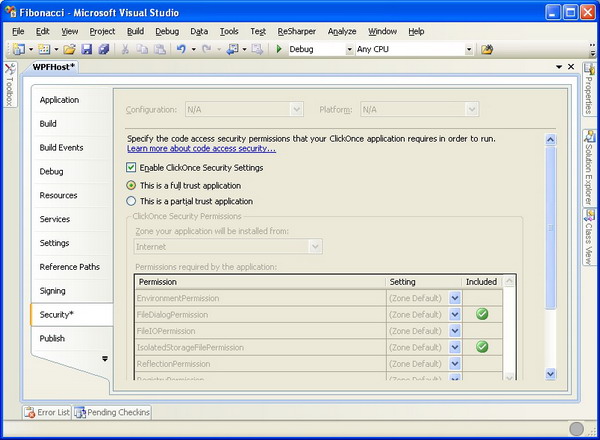600x440 pixels.
Task: Select This is a partial trust application
Action: coord(131,201)
